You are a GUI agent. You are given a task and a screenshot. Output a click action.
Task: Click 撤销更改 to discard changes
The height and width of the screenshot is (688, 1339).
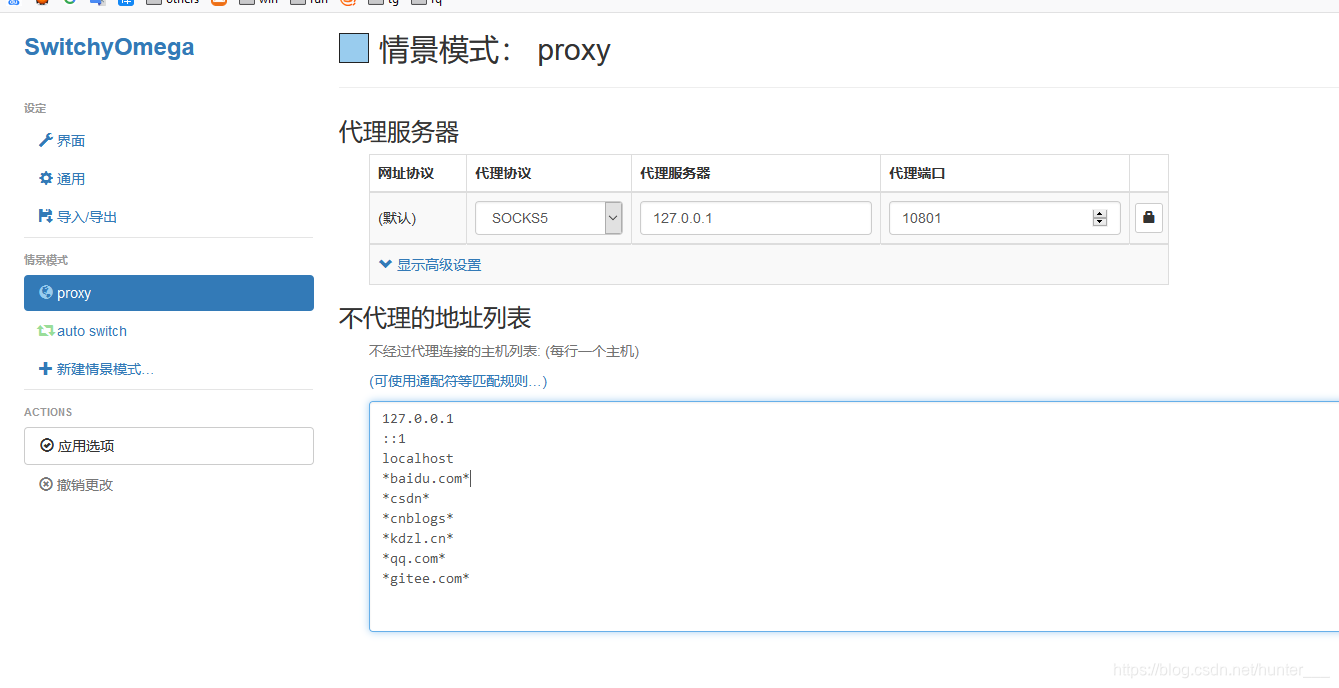76,485
